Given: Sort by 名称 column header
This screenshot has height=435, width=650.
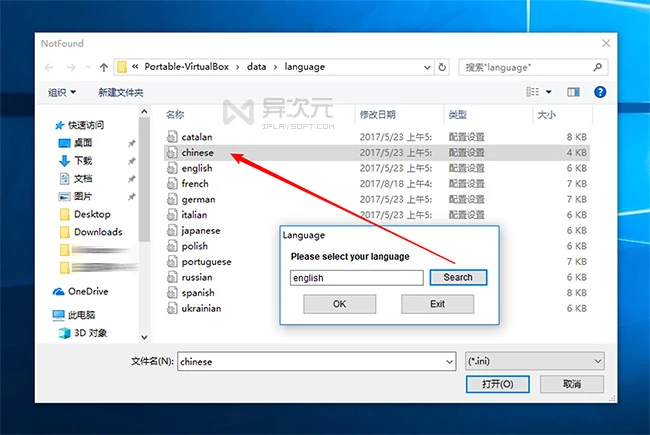Looking at the screenshot, I should 175,114.
